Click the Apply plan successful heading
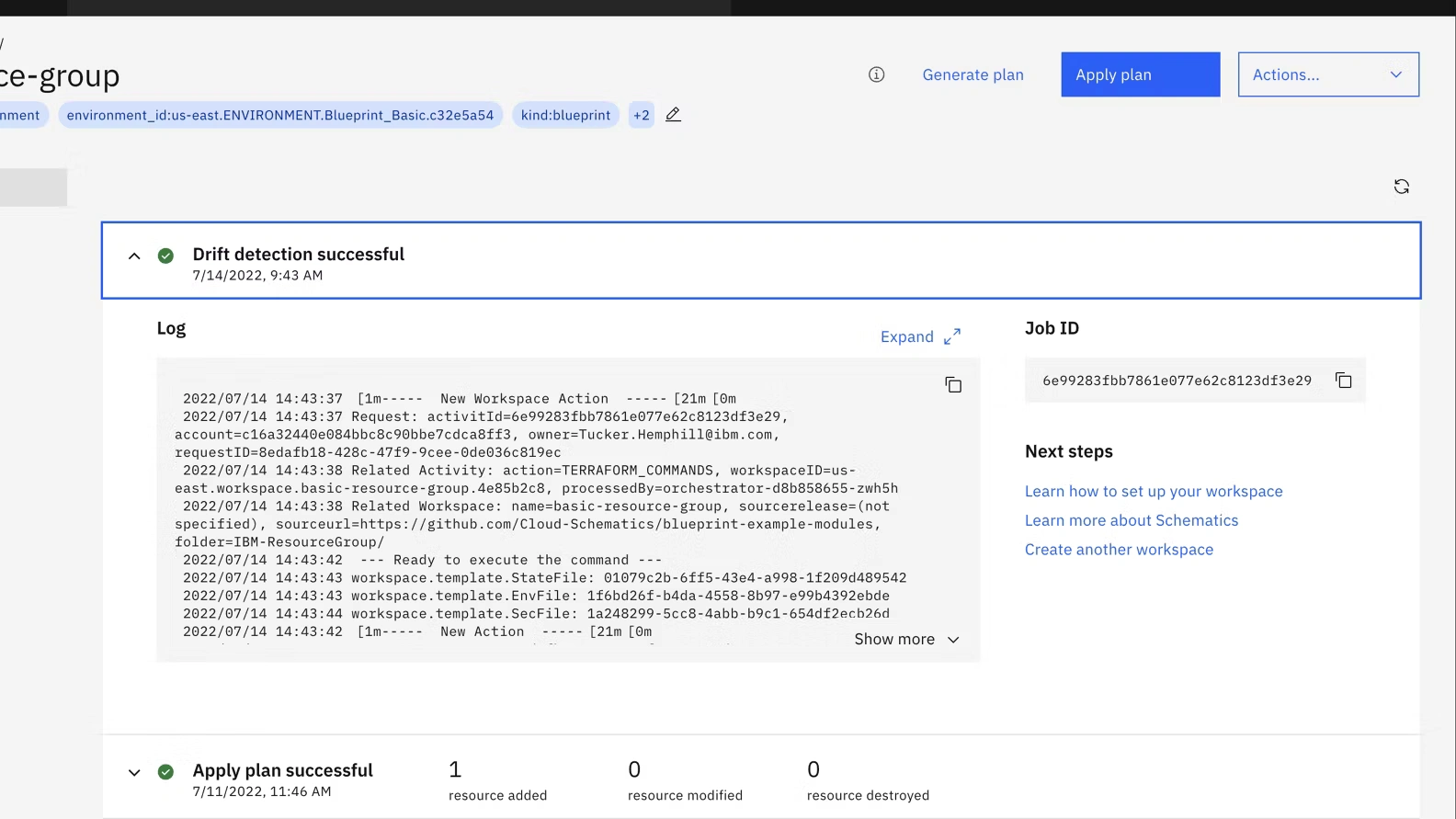Viewport: 1456px width, 819px height. tap(282, 770)
